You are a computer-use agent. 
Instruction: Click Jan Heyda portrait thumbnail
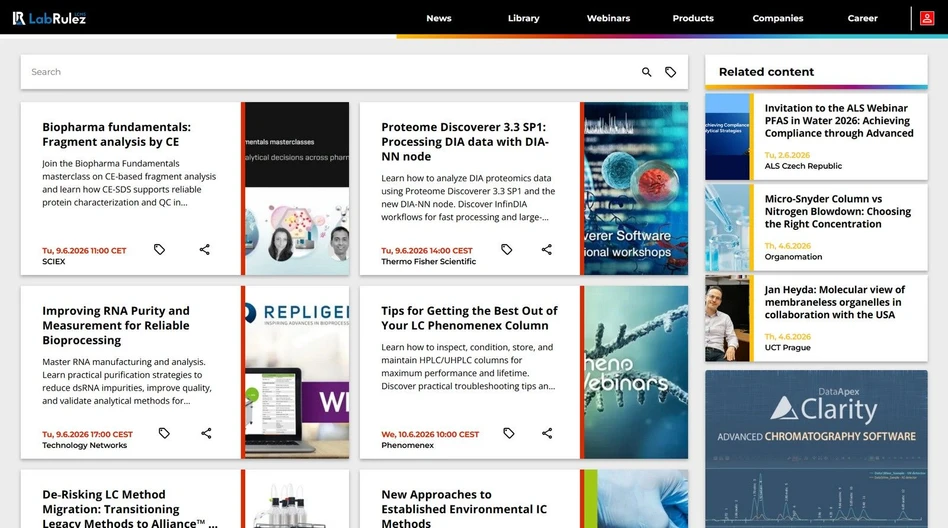click(727, 318)
